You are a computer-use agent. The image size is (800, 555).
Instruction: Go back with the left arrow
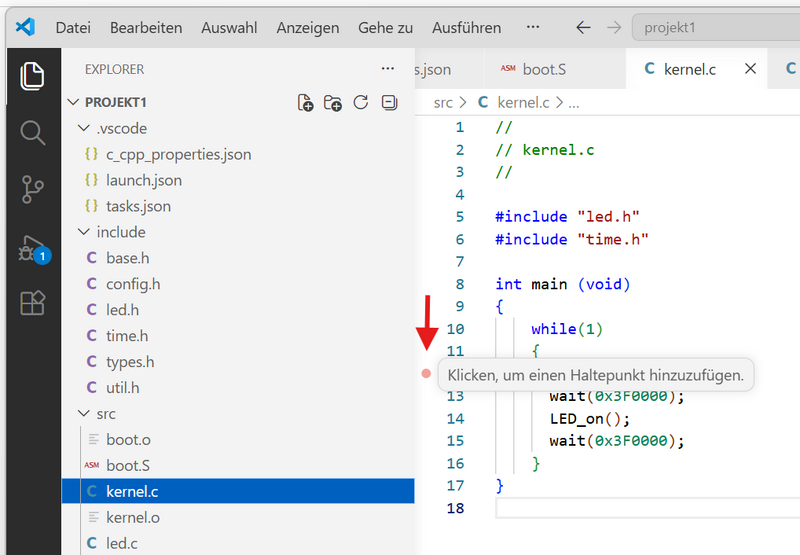[583, 28]
